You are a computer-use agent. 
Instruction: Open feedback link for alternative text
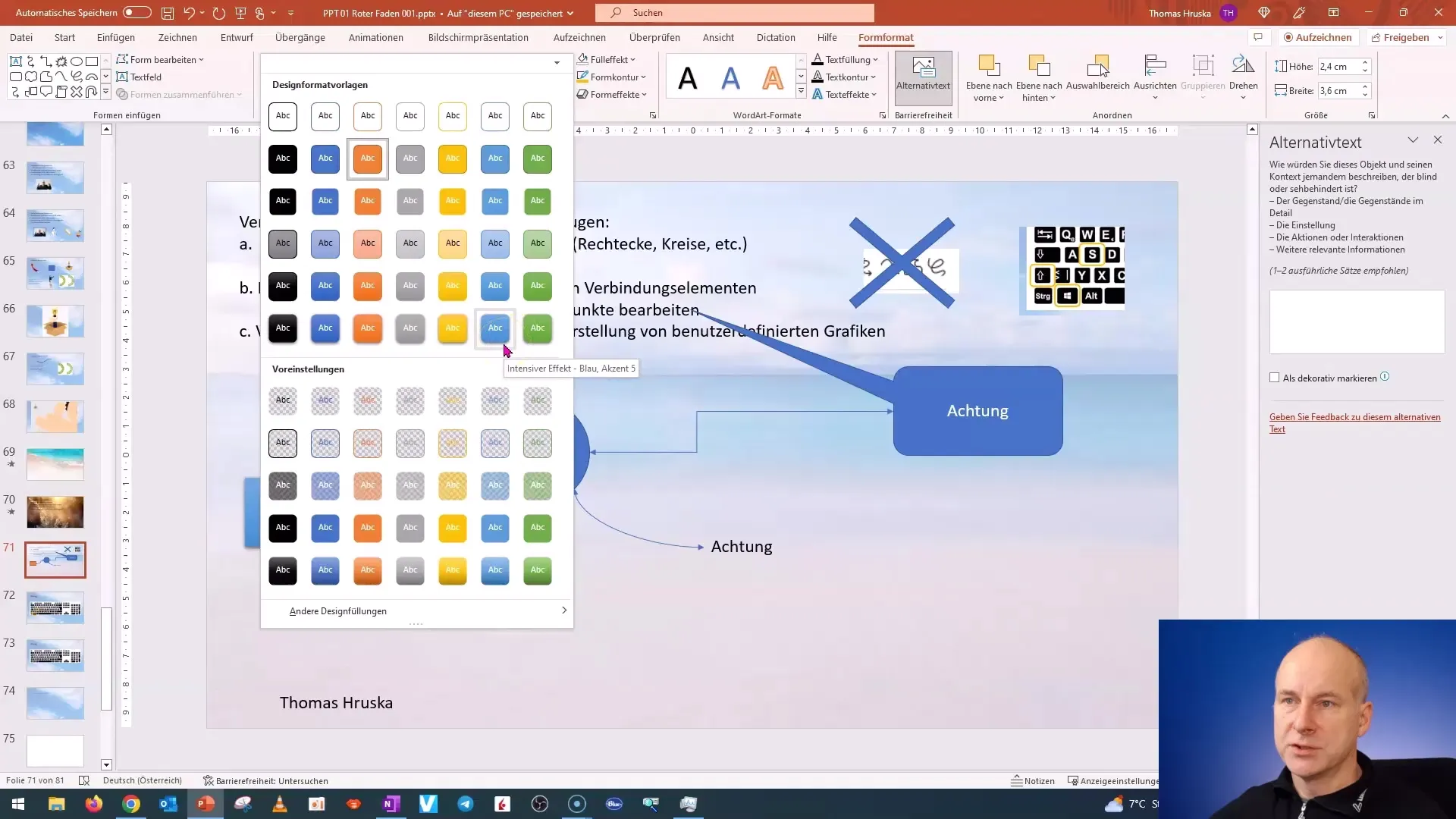pos(1355,423)
